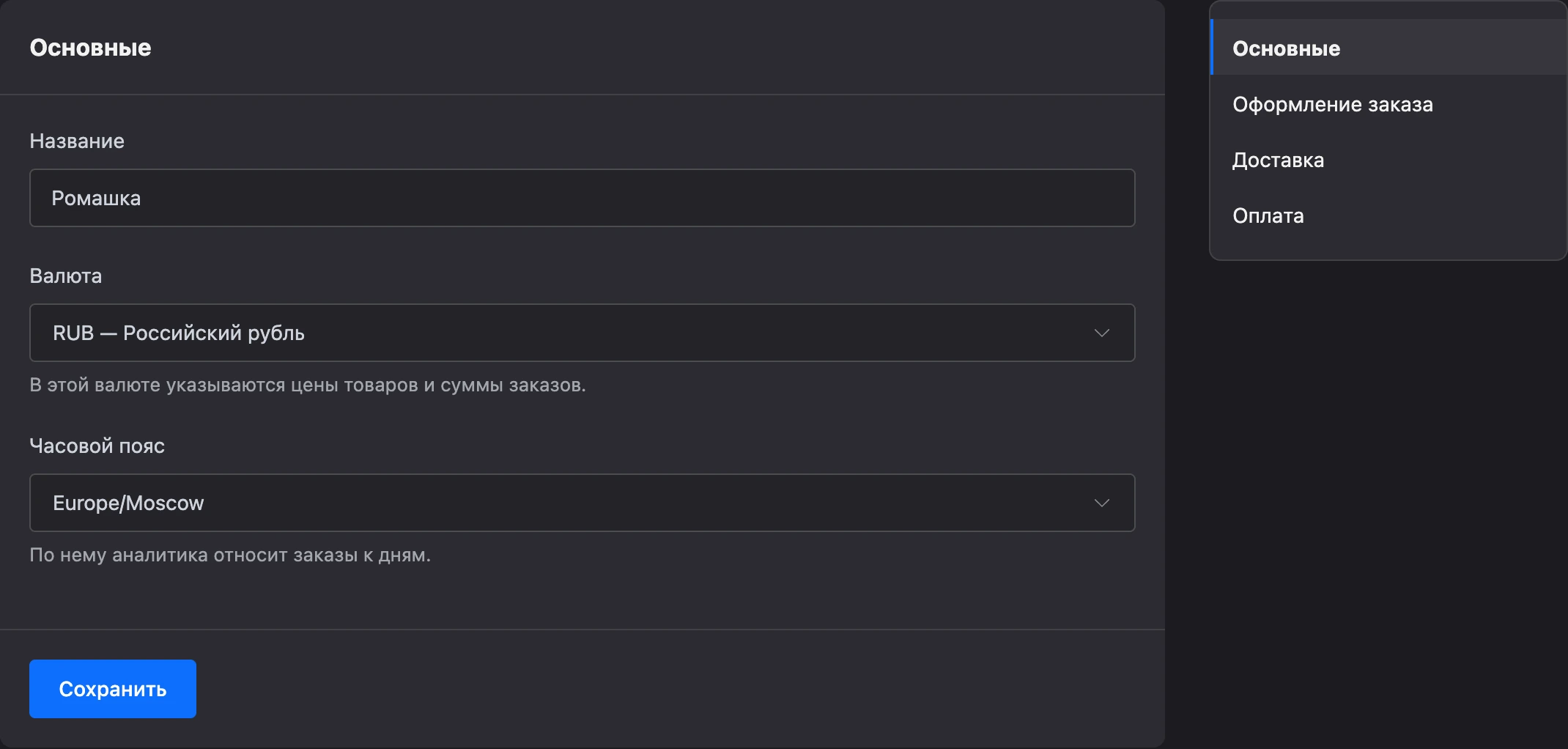Click the Валюта field label
This screenshot has width=1568, height=749.
click(66, 276)
